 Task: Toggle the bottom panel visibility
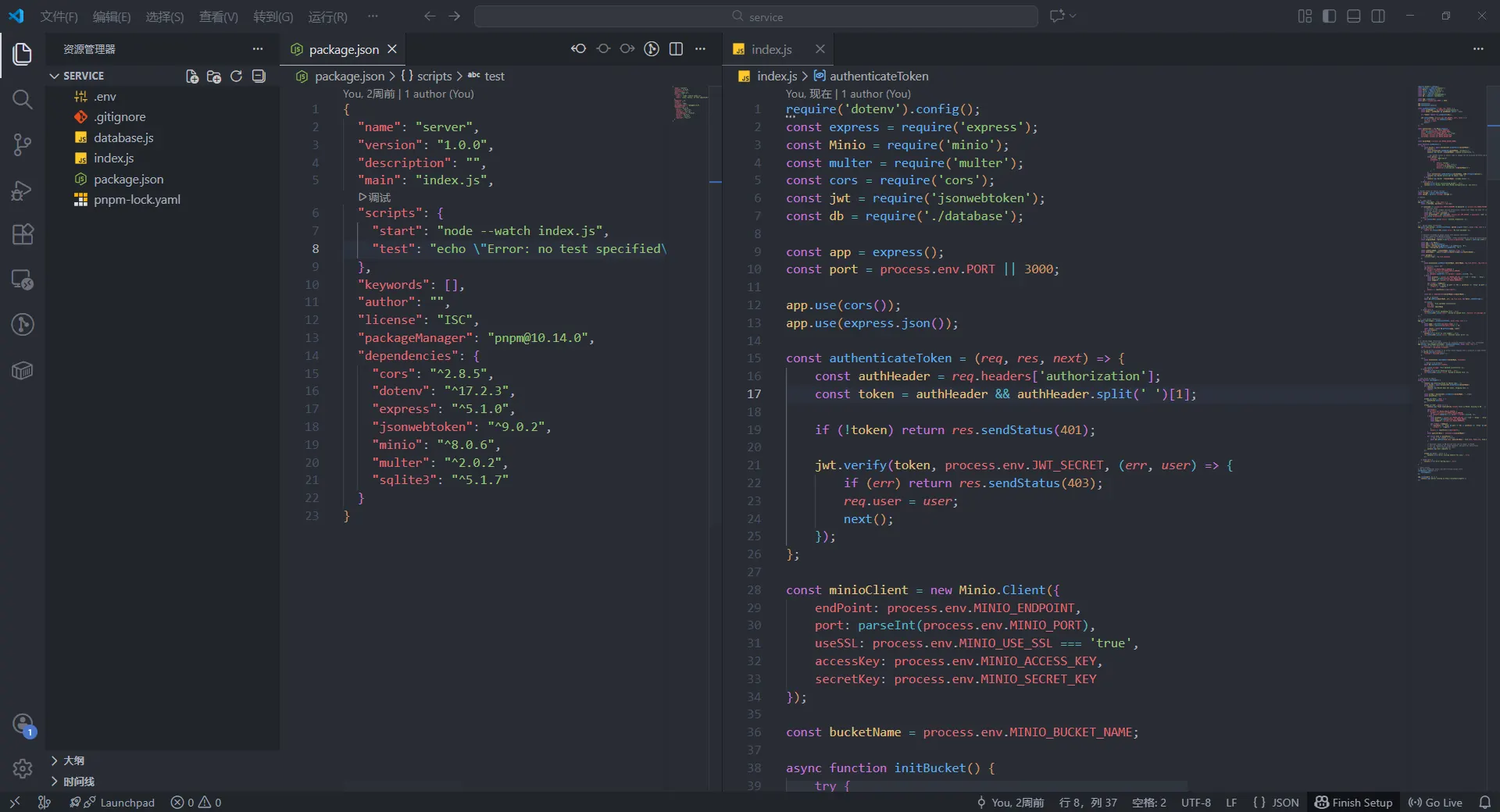coord(1354,16)
